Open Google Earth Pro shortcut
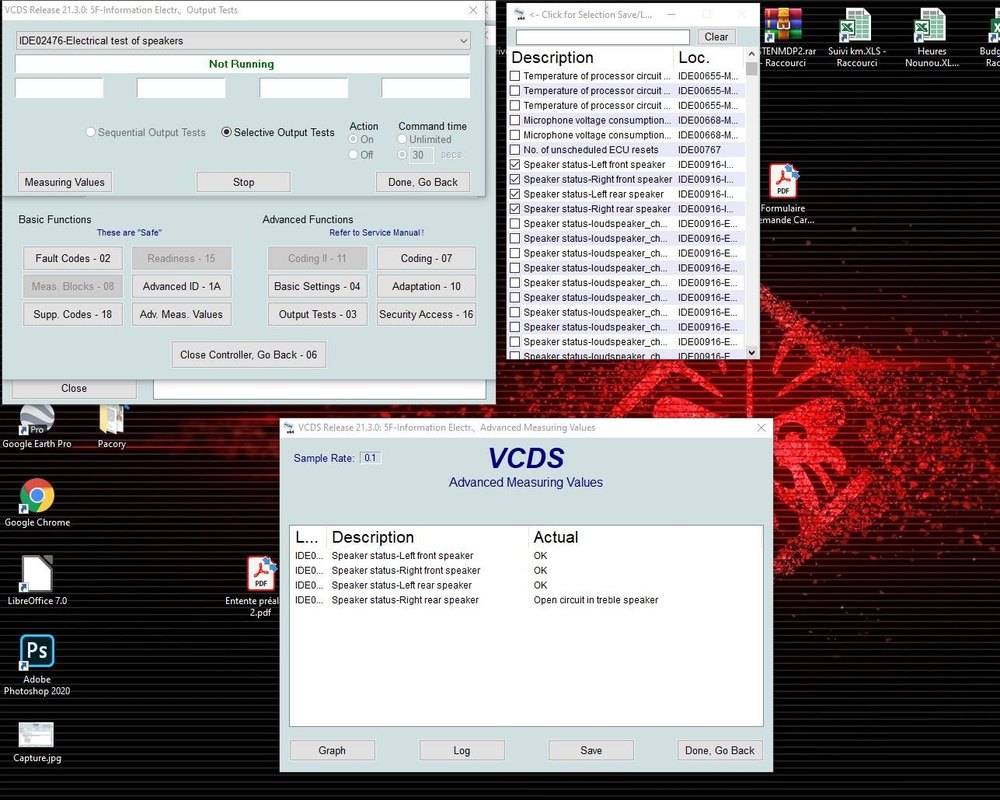Image resolution: width=1000 pixels, height=800 pixels. 37,418
